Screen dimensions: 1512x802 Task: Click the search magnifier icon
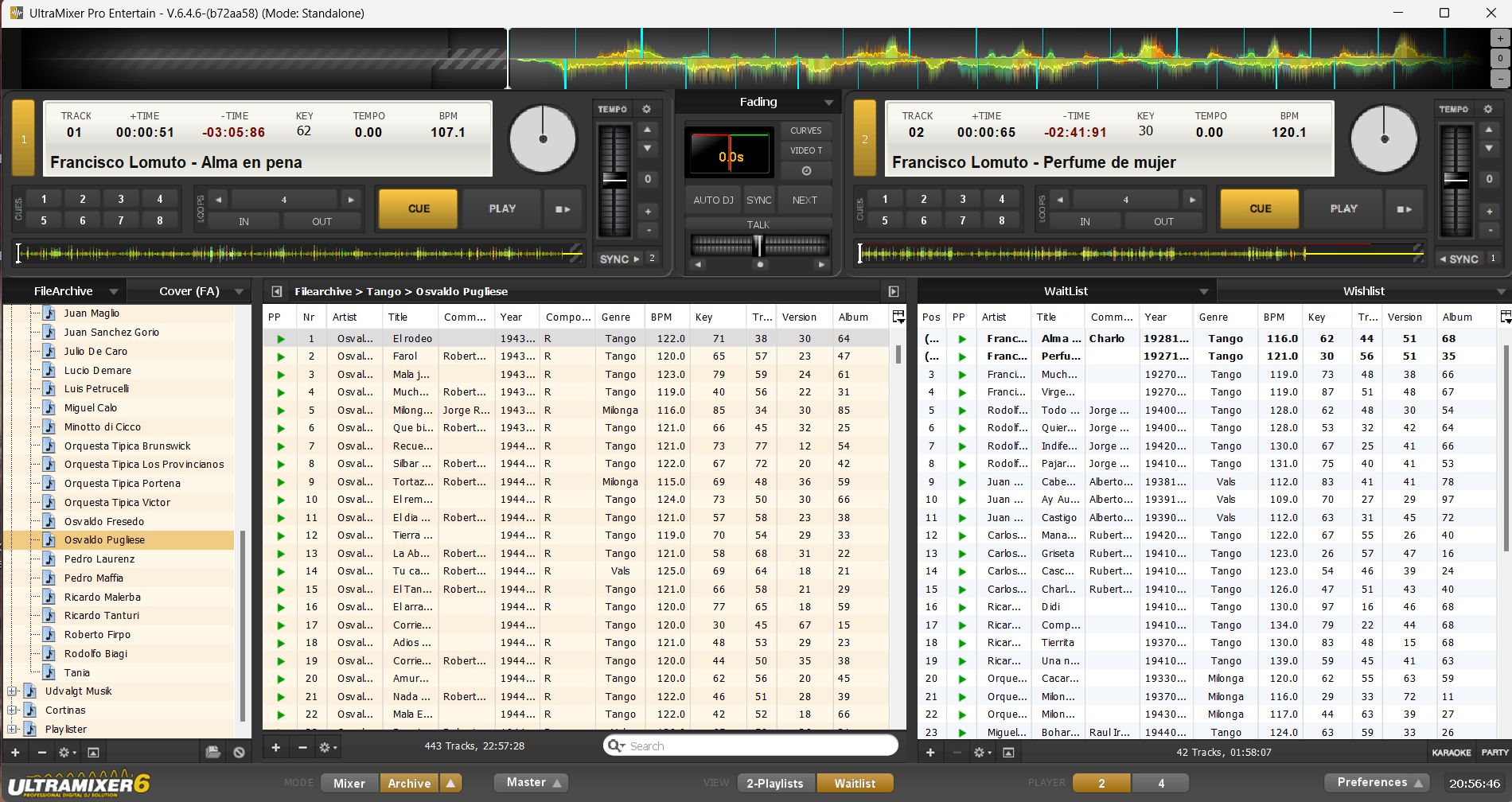[615, 746]
